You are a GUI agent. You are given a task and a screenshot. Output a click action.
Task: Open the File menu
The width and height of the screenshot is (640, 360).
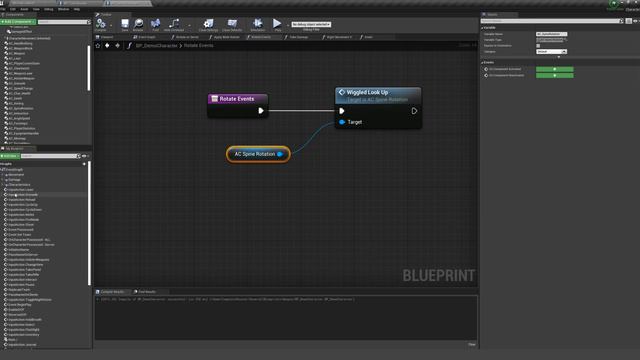tap(3, 9)
